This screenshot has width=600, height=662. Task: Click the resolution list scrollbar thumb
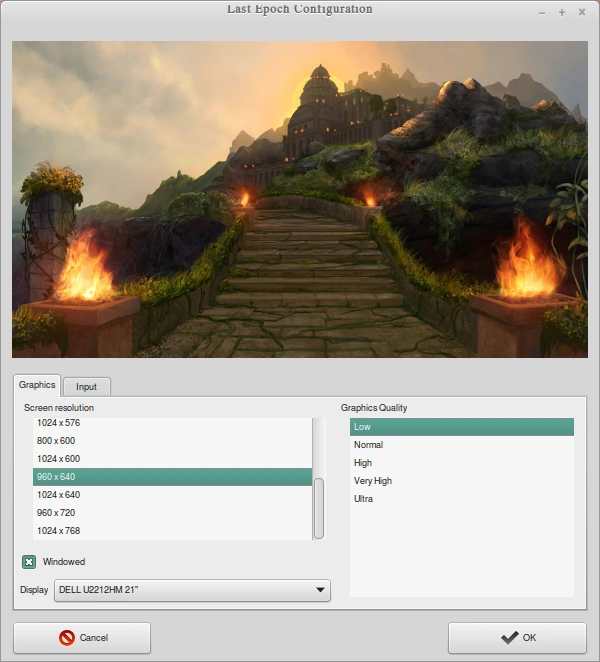(319, 508)
